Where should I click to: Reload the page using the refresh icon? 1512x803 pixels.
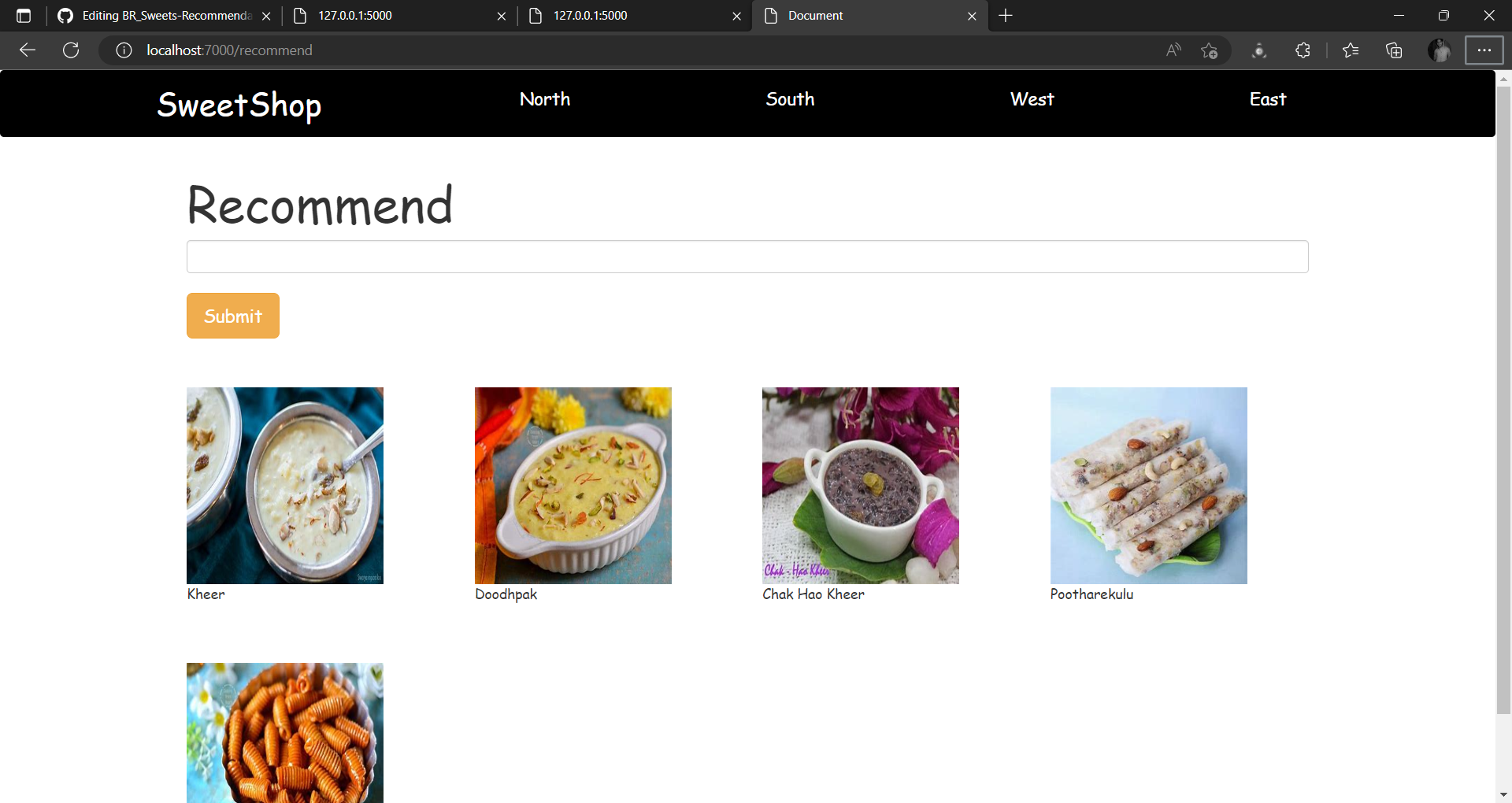[71, 50]
